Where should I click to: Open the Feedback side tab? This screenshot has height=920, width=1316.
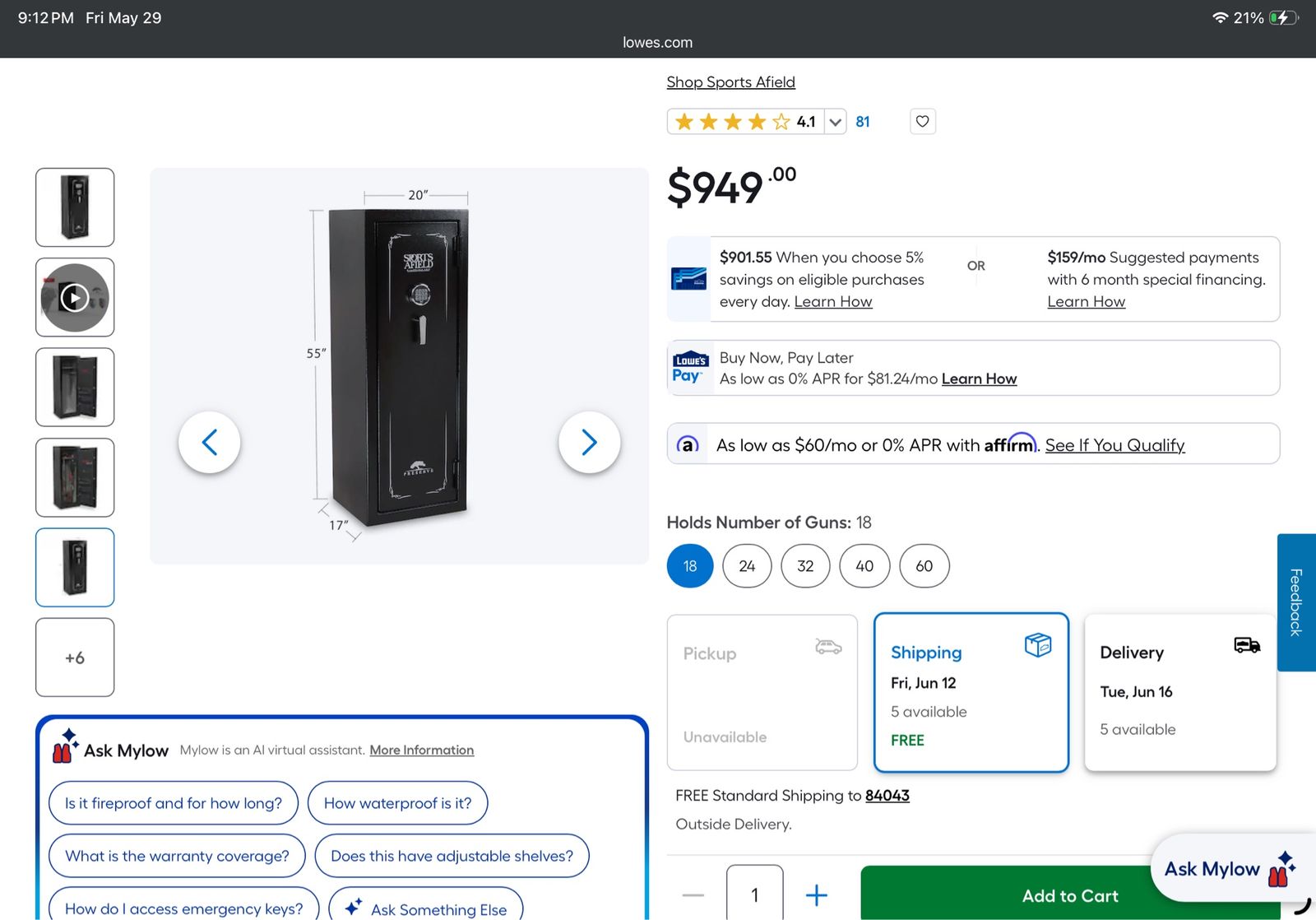(x=1296, y=602)
